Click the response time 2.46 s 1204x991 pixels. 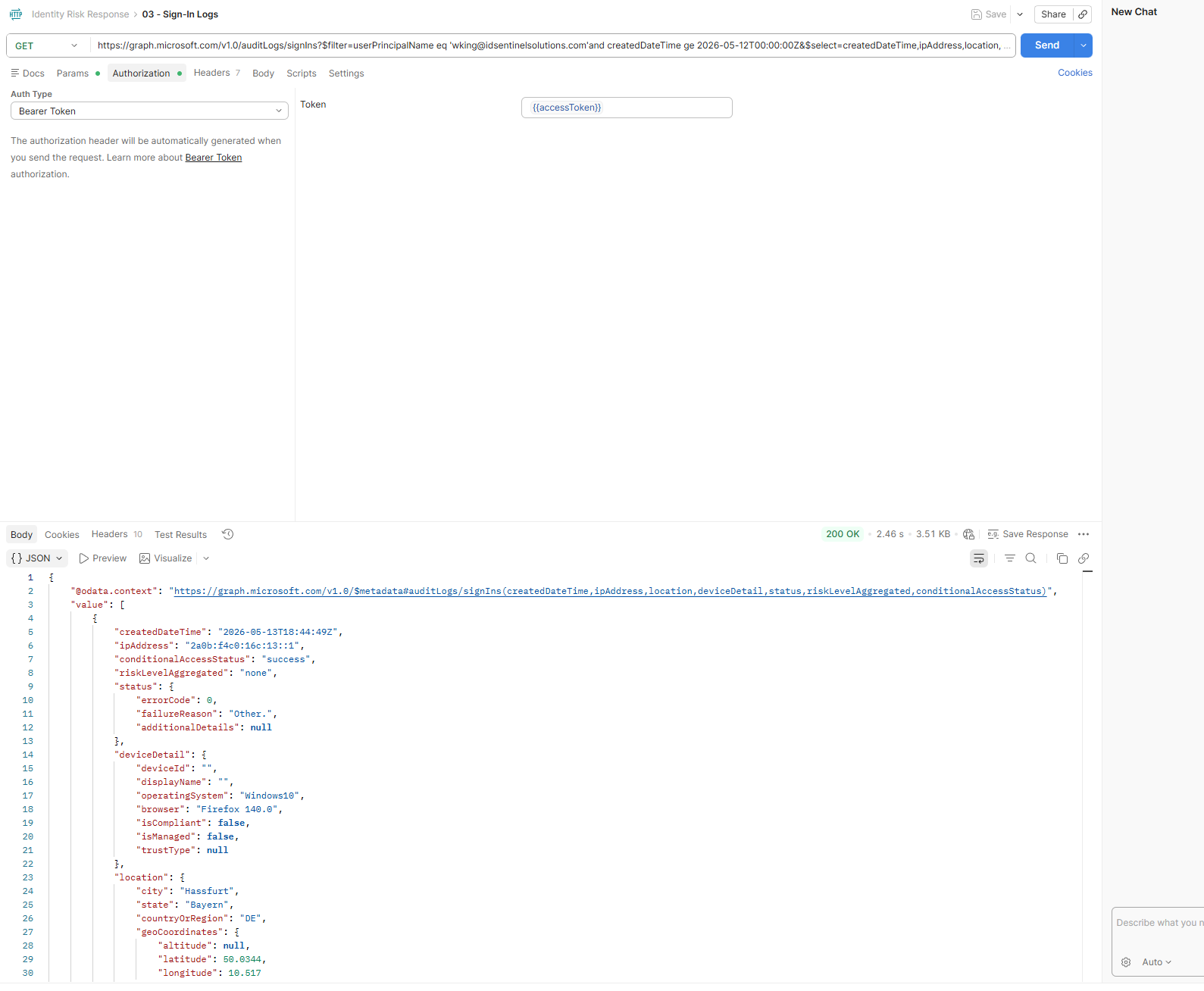point(890,534)
